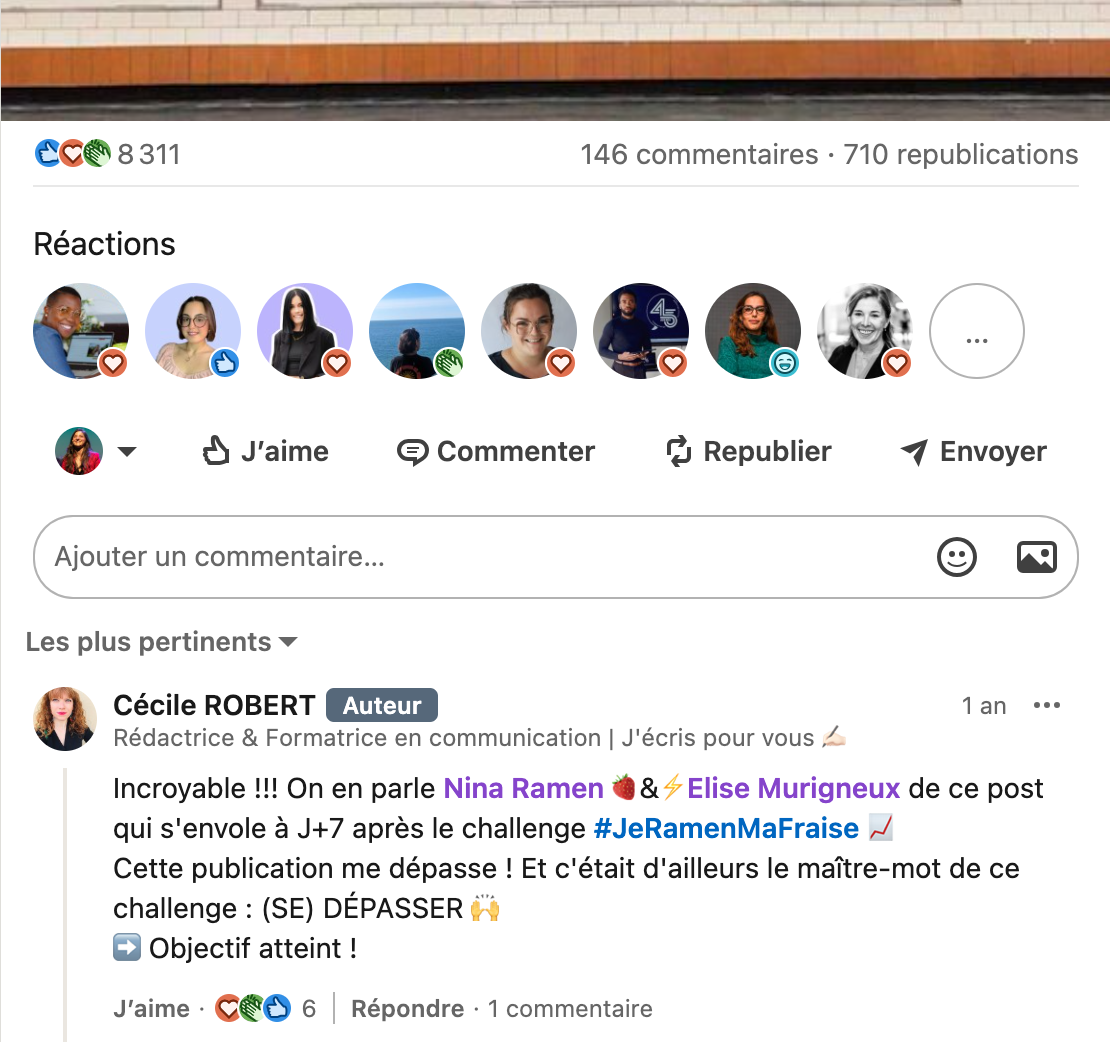The width and height of the screenshot is (1110, 1042).
Task: Add an image to the comment
Action: click(1036, 557)
